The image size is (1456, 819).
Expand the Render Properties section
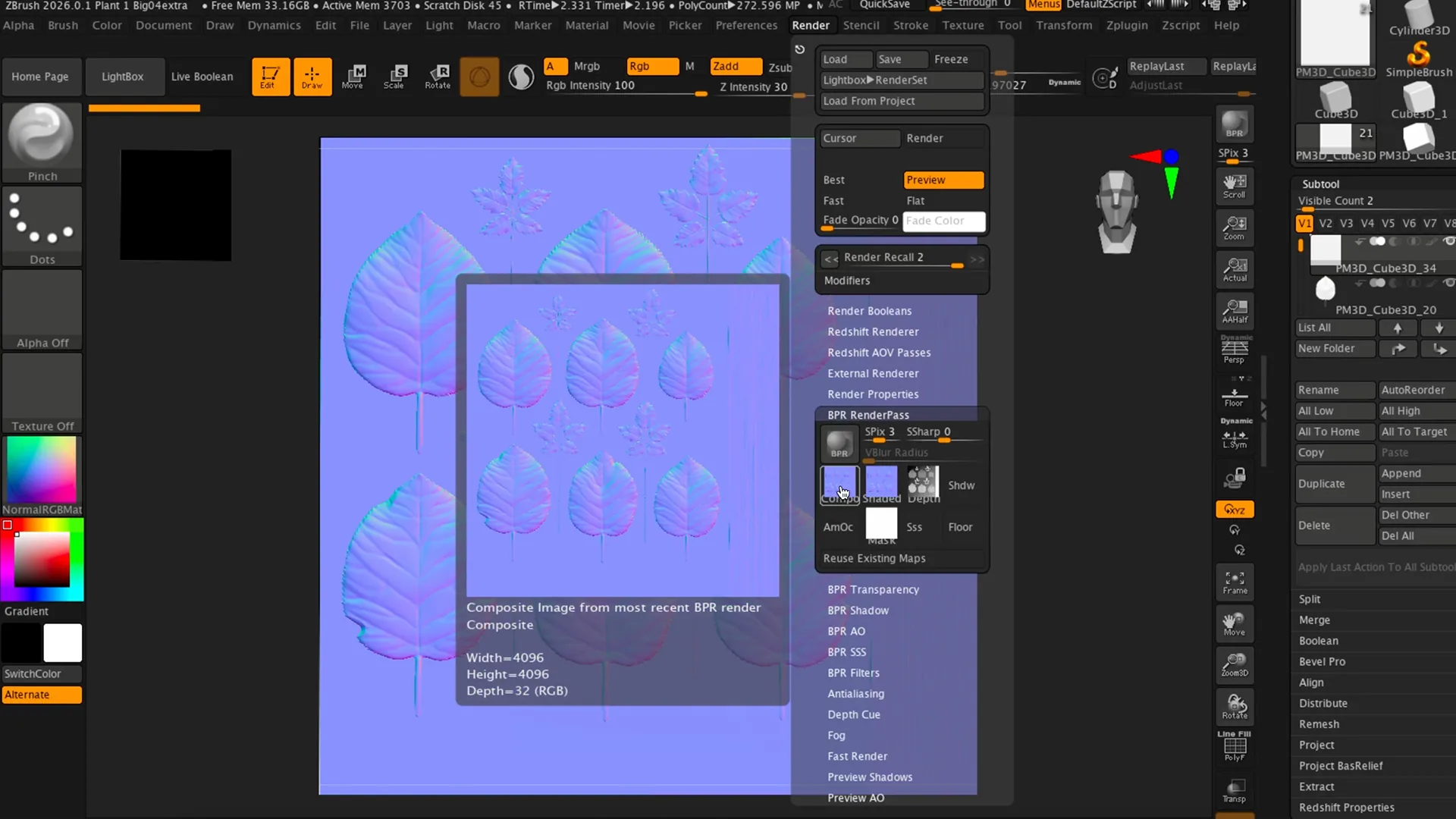[x=873, y=394]
